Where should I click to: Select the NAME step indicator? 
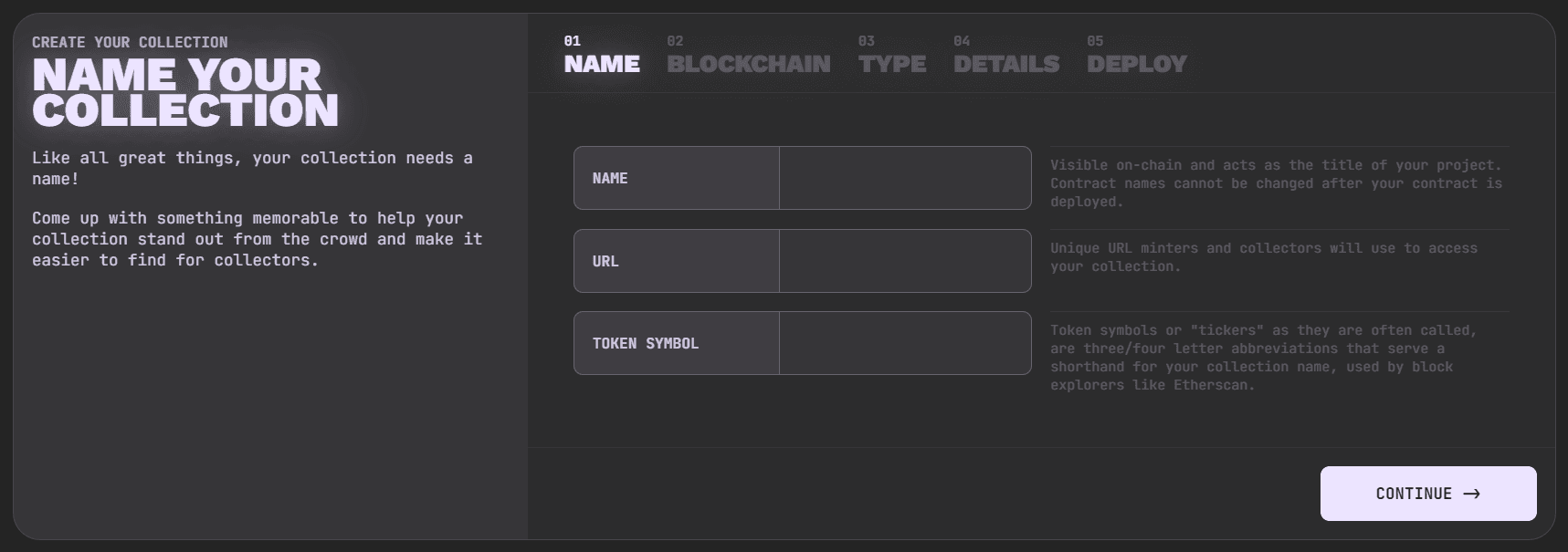602,64
